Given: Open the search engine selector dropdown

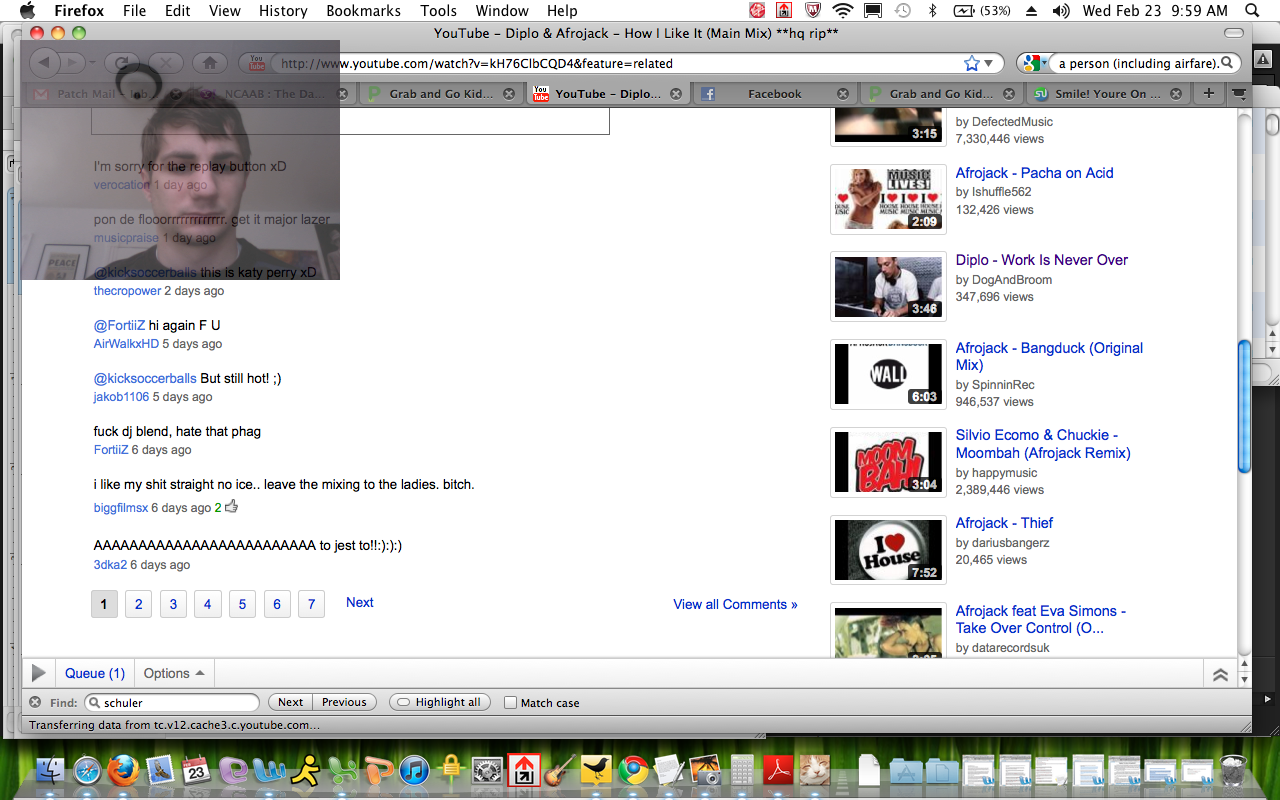Looking at the screenshot, I should pos(1035,63).
